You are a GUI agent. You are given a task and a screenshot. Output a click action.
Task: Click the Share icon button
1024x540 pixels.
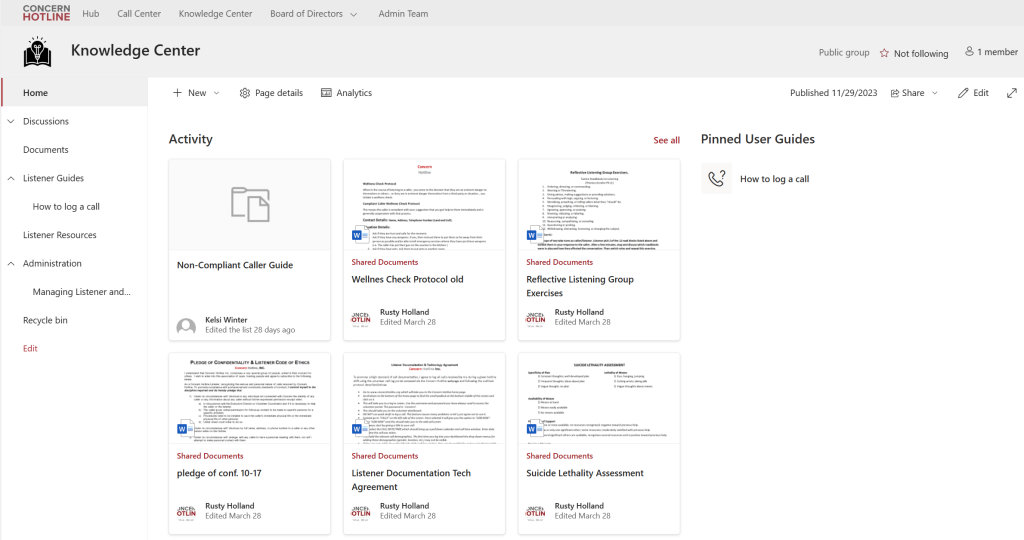click(x=895, y=93)
